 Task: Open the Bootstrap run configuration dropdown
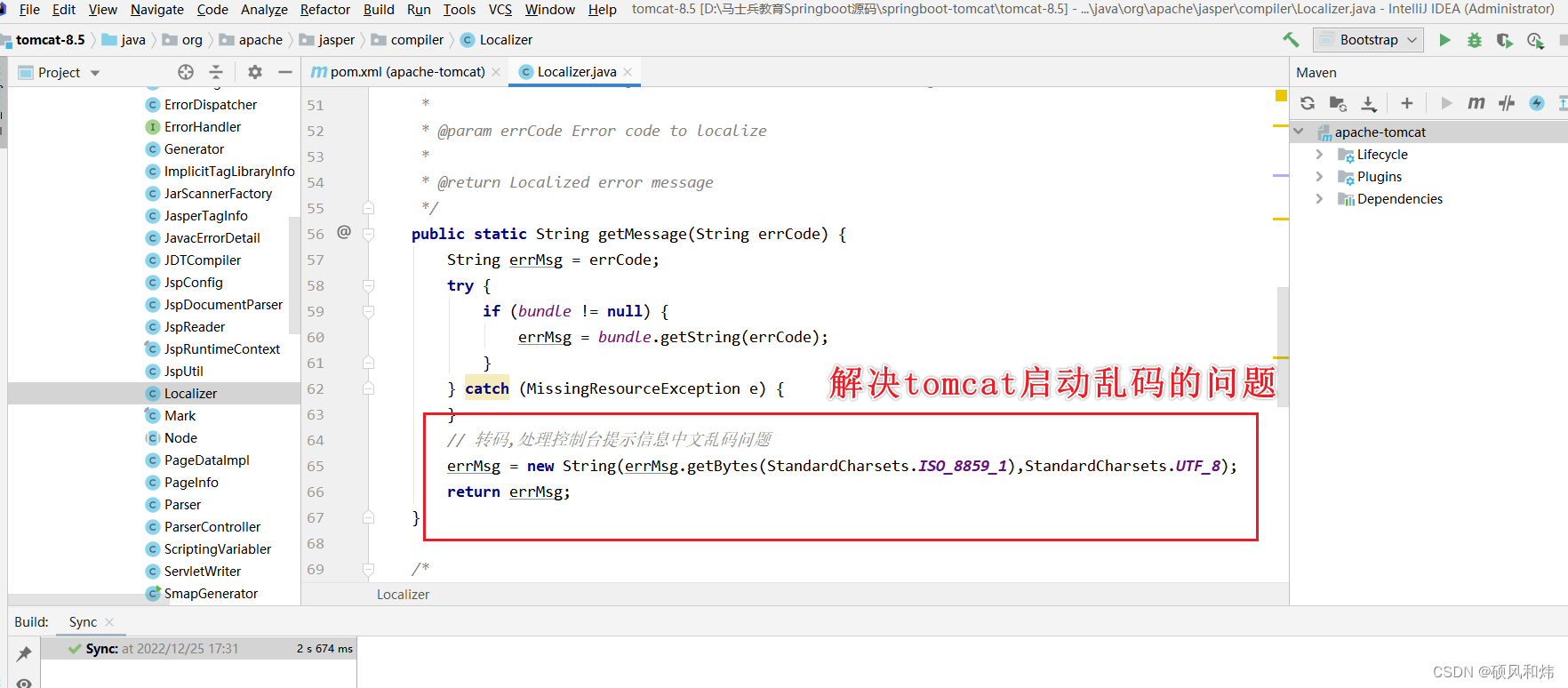pos(1369,40)
